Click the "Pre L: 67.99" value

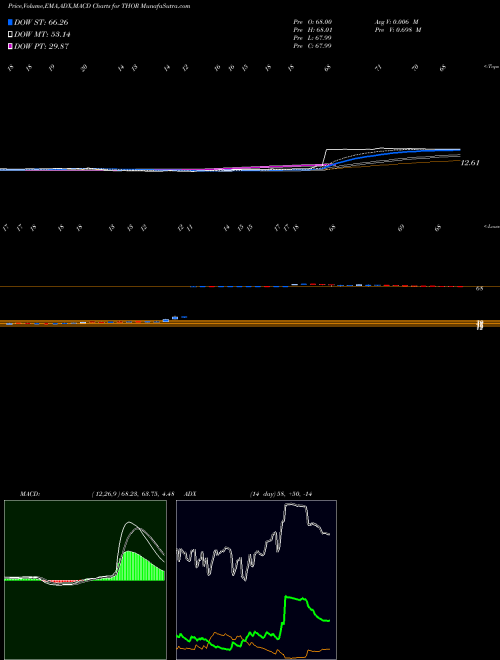[x=313, y=38]
